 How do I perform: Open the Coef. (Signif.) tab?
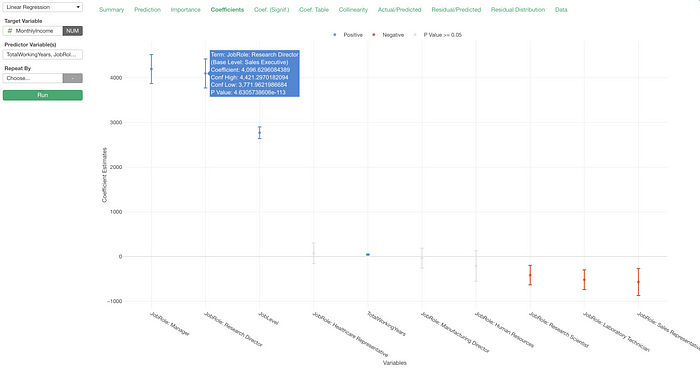click(271, 9)
